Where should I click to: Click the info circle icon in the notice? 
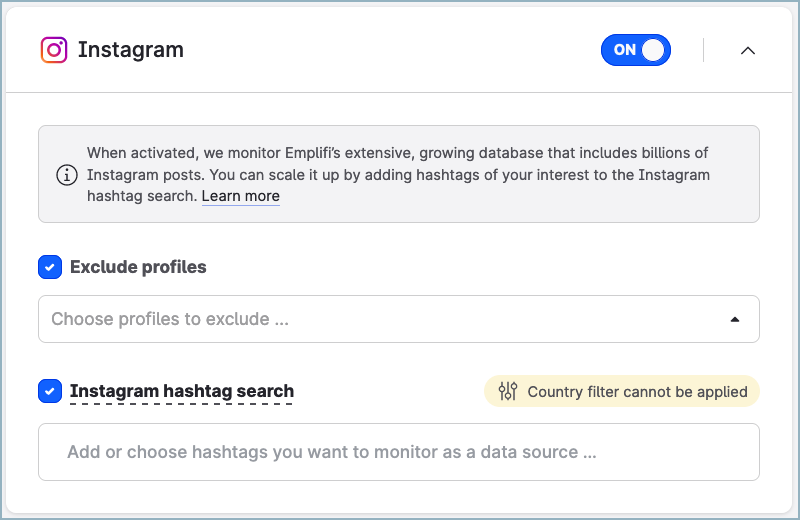click(66, 175)
